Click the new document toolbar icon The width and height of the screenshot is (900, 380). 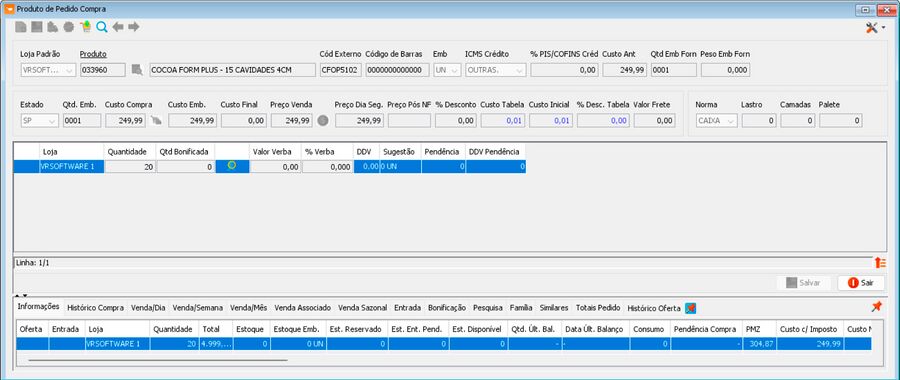point(21,27)
